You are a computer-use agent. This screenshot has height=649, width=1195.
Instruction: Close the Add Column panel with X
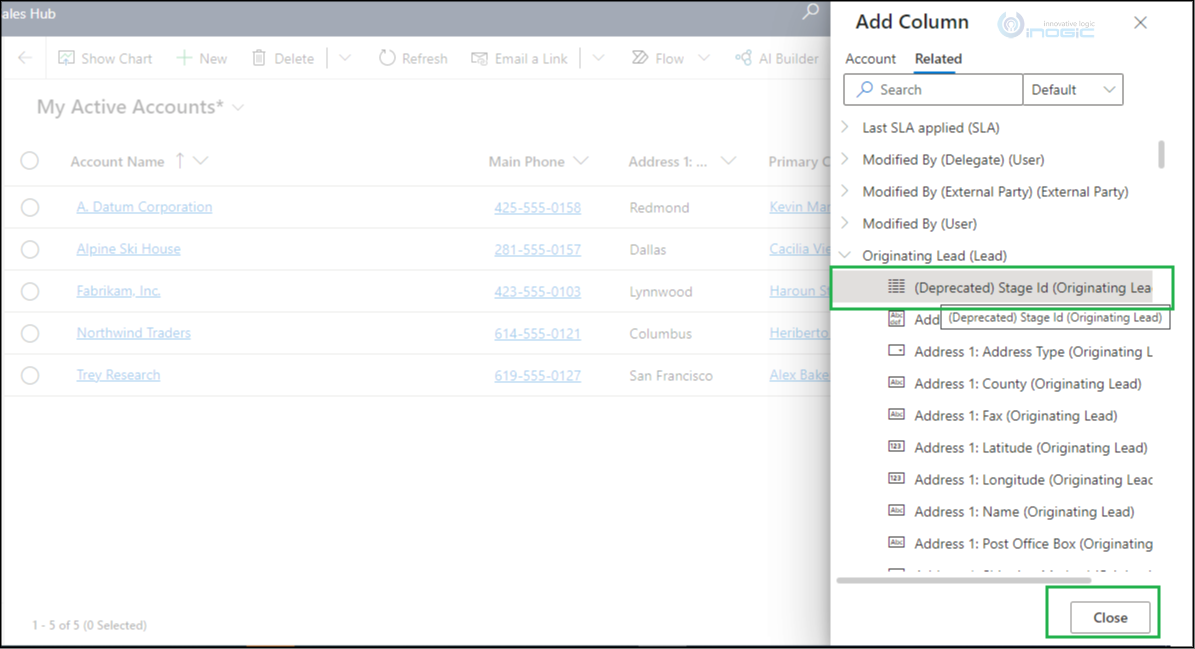[x=1140, y=23]
